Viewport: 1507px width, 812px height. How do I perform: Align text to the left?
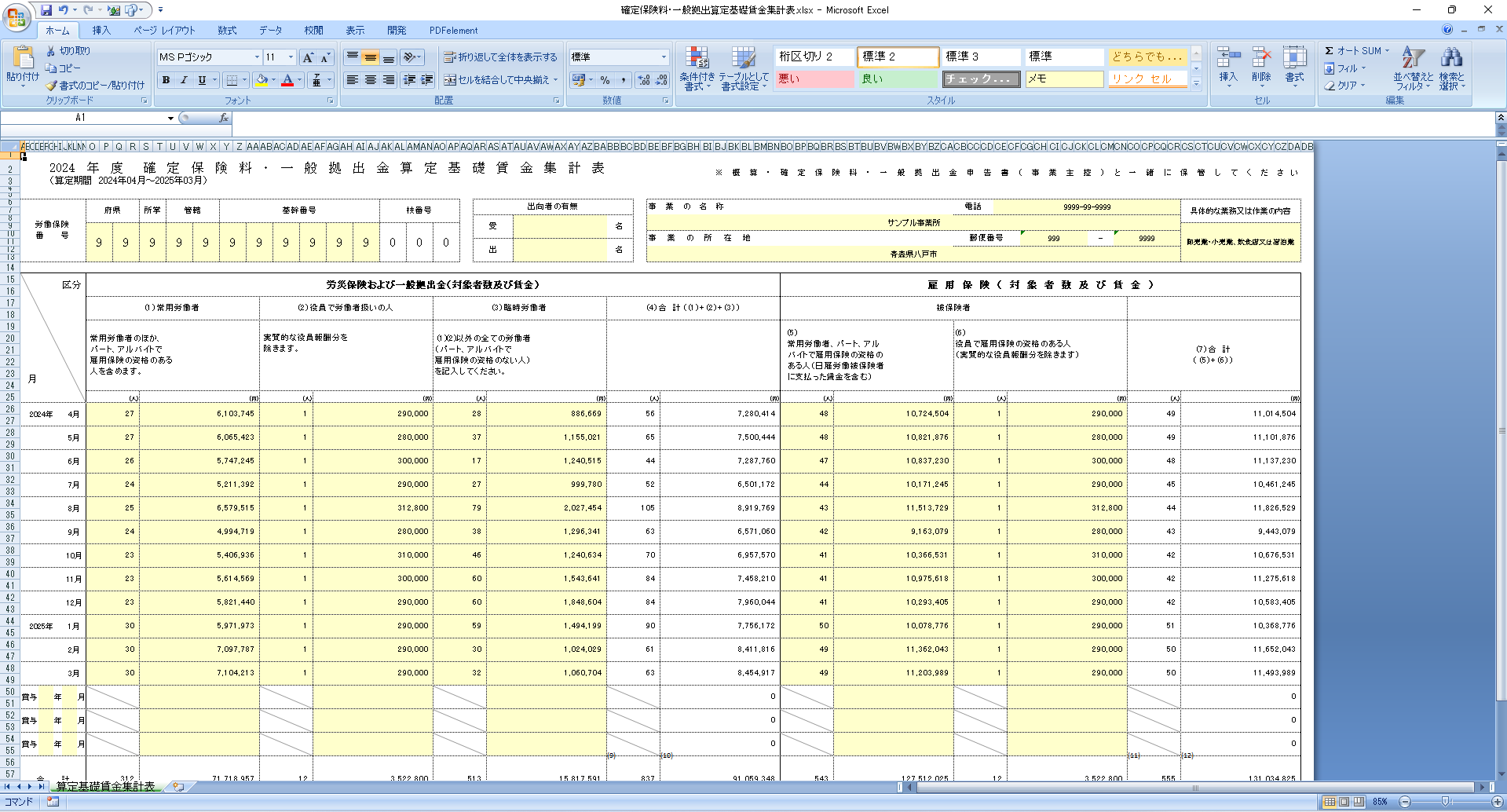pyautogui.click(x=353, y=80)
